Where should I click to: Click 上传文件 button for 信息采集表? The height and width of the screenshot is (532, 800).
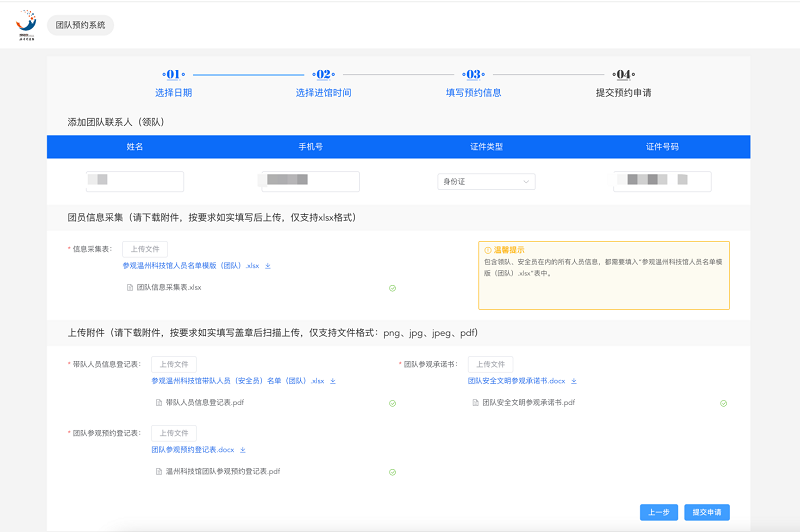(x=145, y=249)
